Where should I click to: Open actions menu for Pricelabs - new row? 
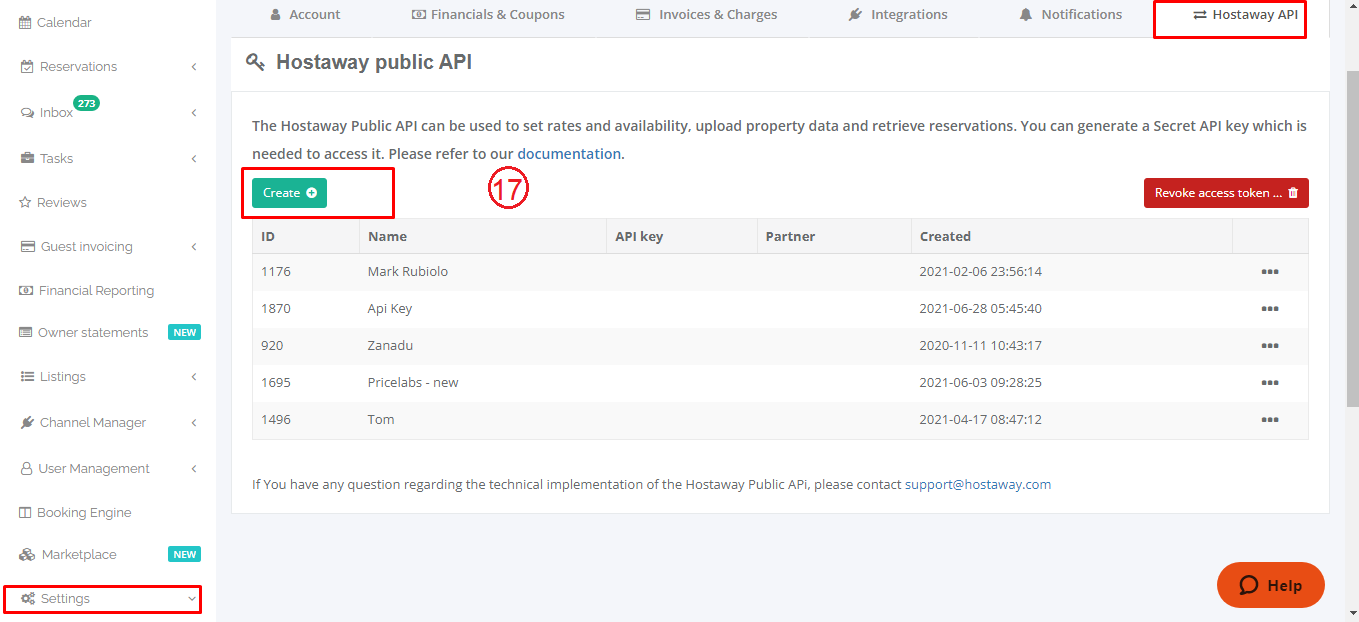coord(1270,383)
